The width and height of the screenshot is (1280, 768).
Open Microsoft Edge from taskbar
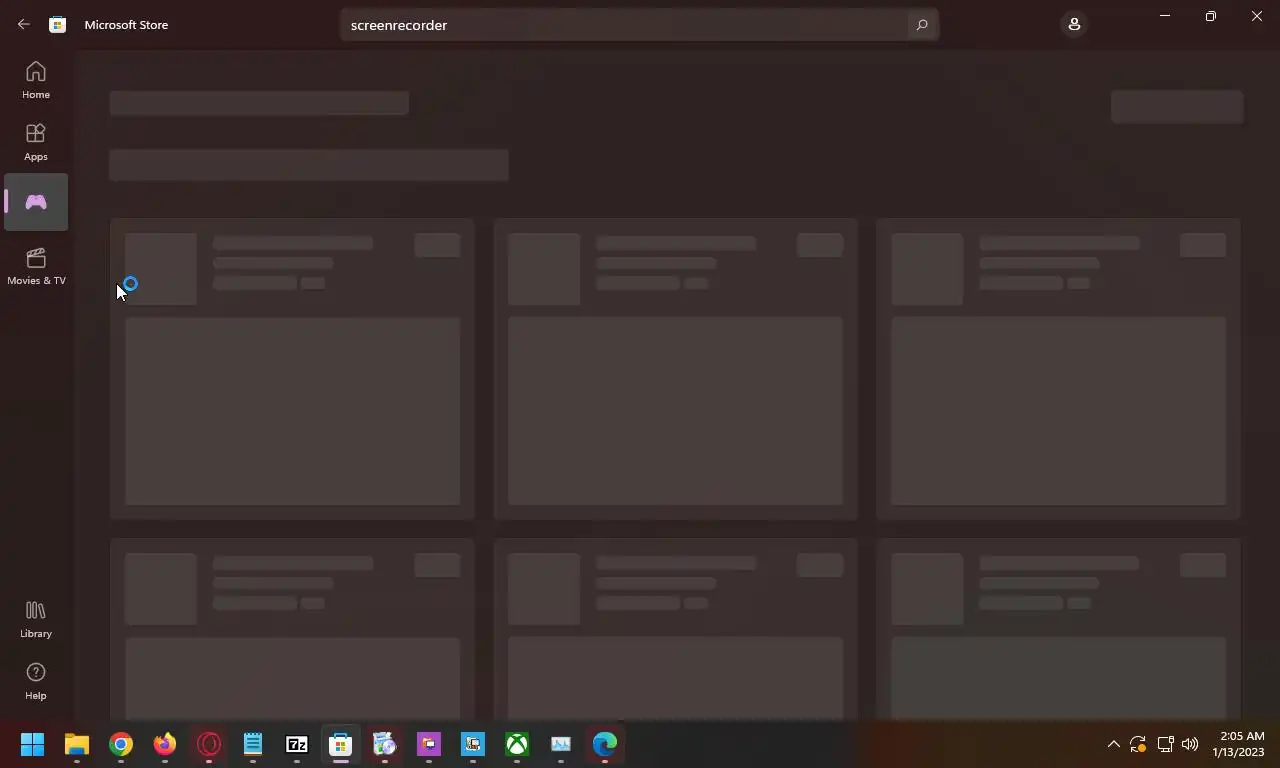(605, 744)
